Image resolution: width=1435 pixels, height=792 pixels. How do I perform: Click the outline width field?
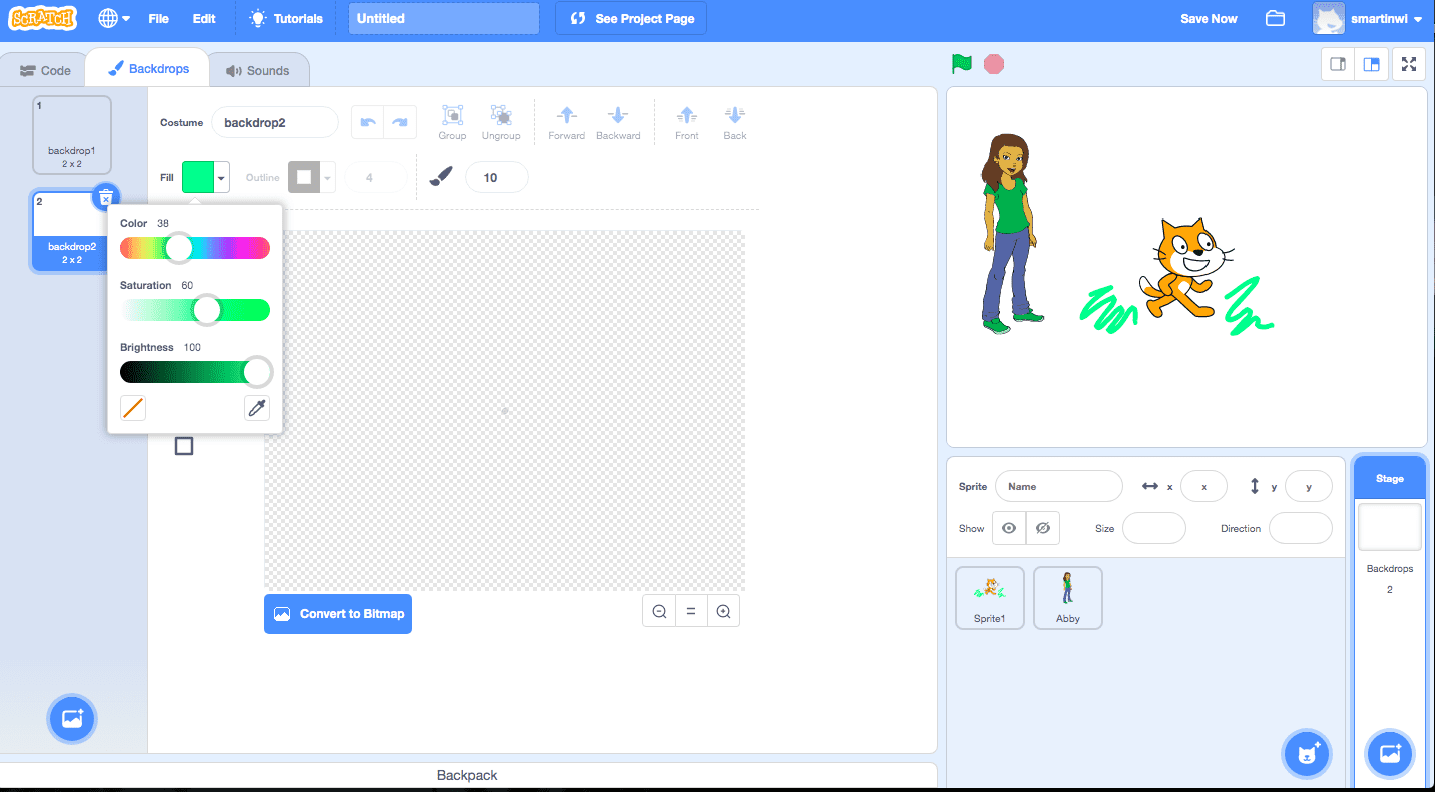click(375, 178)
